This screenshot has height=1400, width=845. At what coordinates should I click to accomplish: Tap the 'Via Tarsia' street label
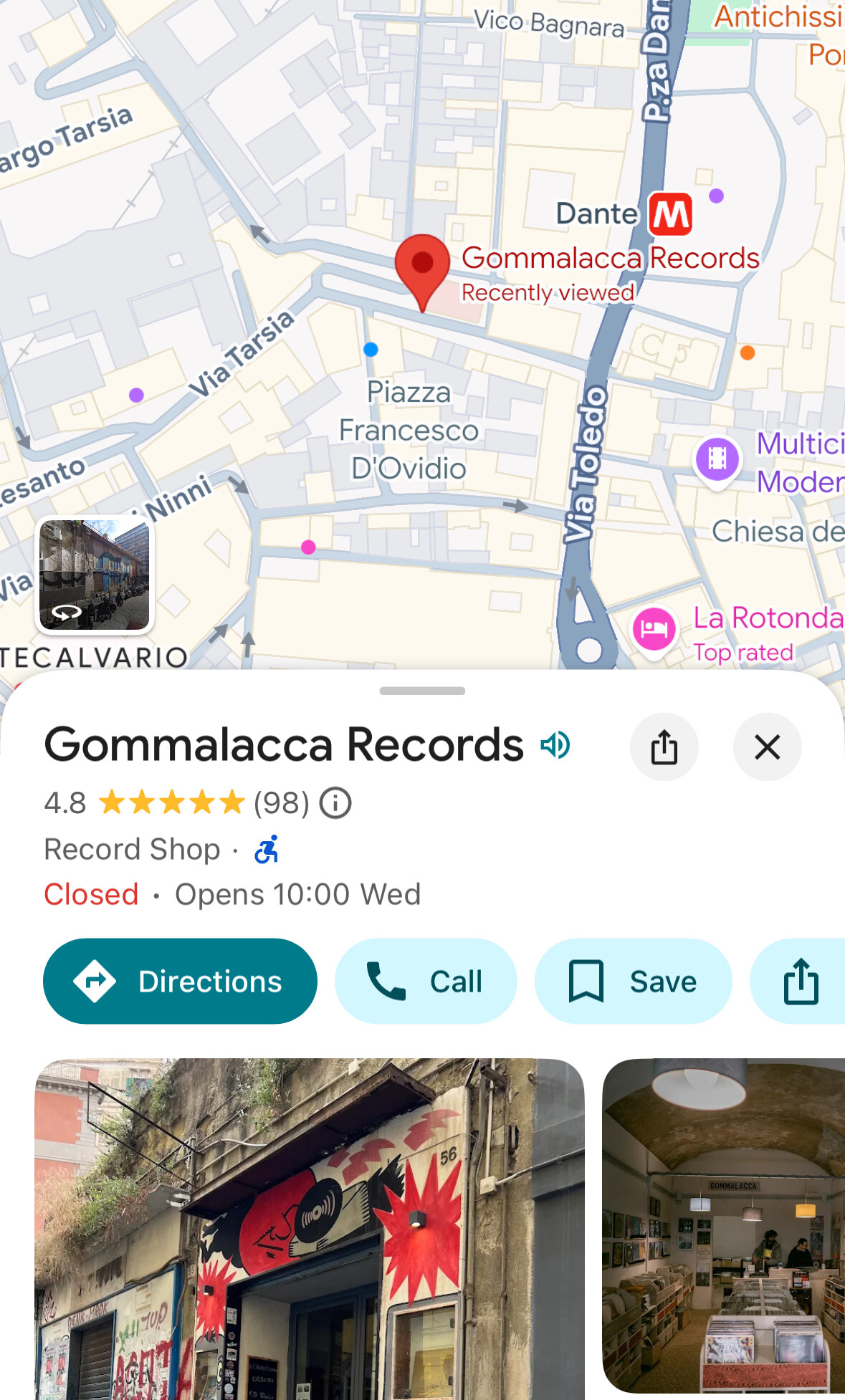242,355
